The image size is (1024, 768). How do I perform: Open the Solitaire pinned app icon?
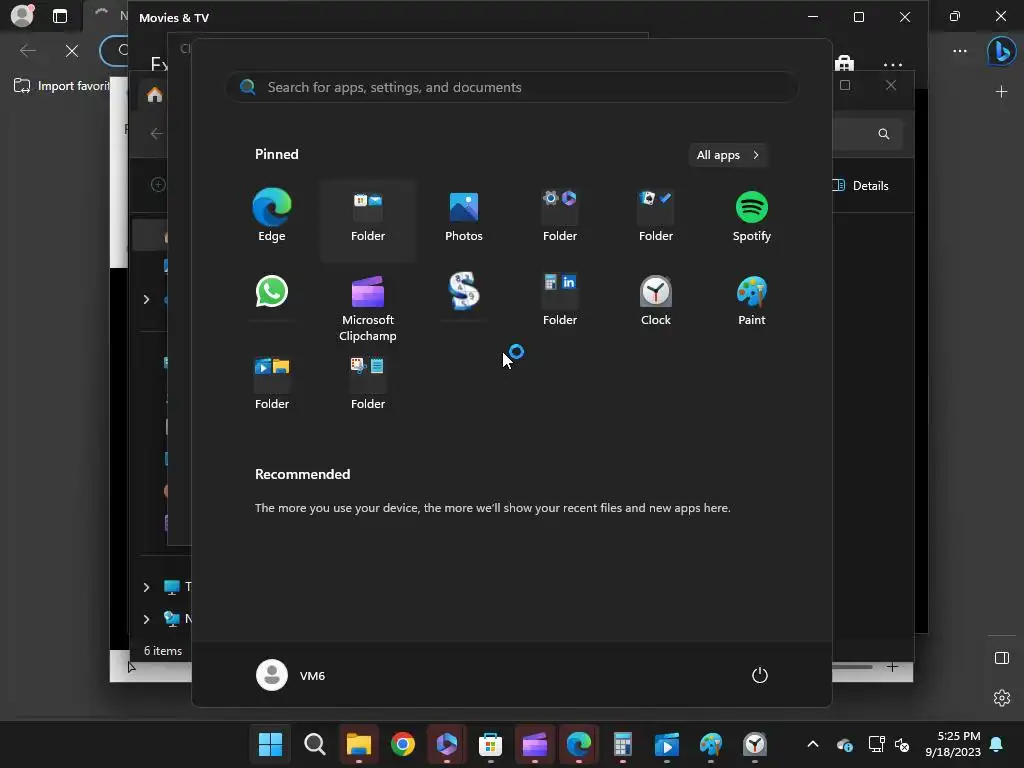click(x=464, y=291)
